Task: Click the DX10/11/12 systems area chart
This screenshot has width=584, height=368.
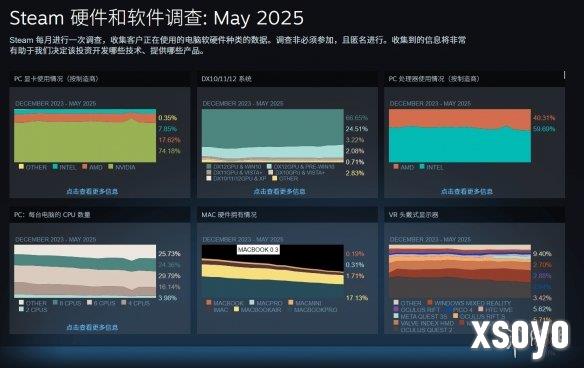Action: point(273,136)
